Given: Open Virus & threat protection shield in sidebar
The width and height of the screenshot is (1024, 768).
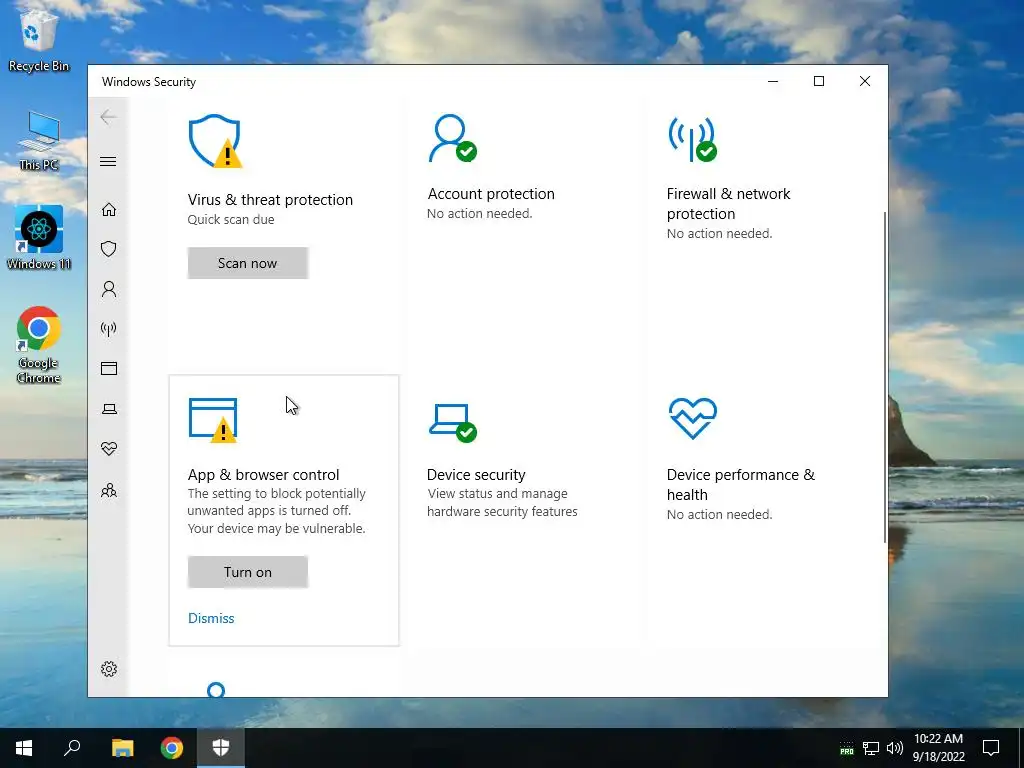Looking at the screenshot, I should [108, 249].
